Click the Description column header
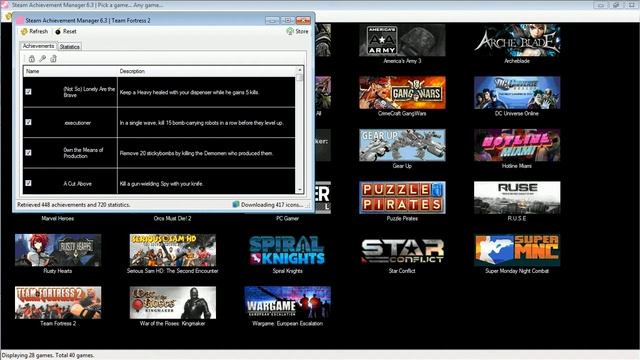Image resolution: width=640 pixels, height=360 pixels. [206, 71]
